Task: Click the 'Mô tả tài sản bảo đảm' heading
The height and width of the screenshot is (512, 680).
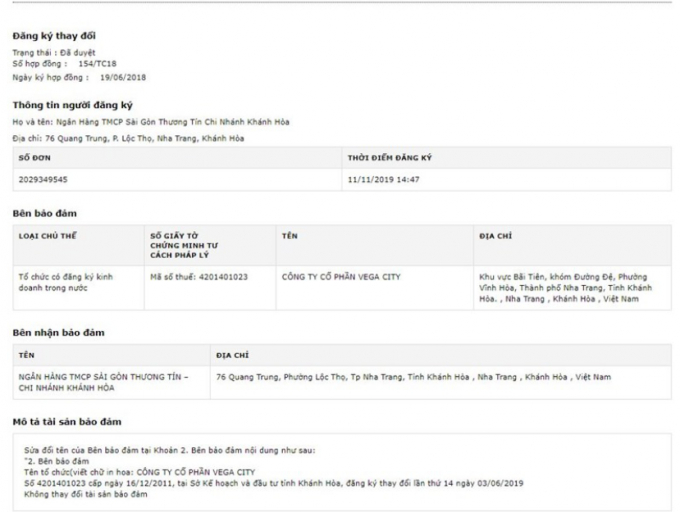Action: (67, 422)
